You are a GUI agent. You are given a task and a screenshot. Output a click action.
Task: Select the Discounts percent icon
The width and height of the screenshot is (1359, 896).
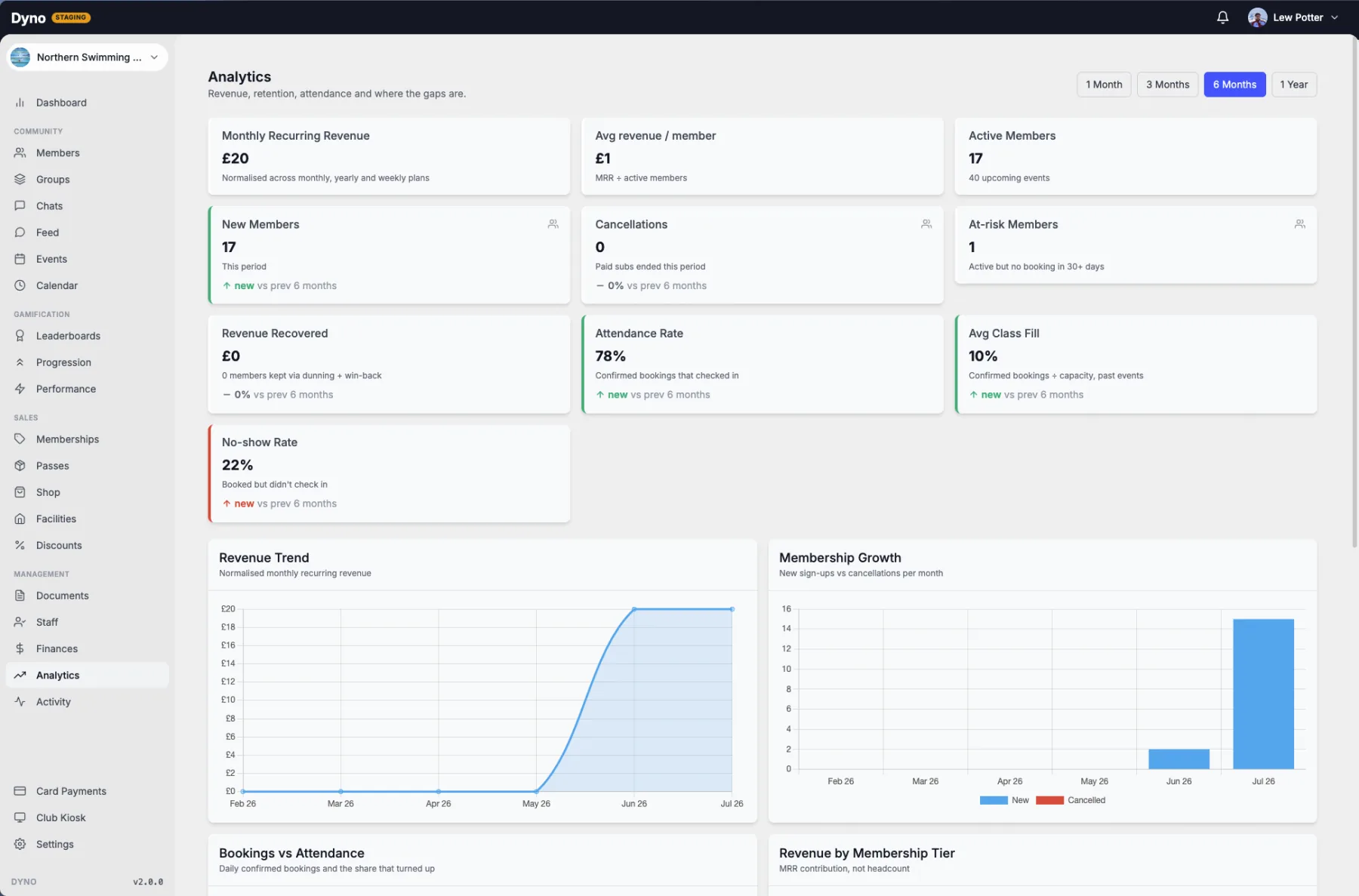point(20,545)
